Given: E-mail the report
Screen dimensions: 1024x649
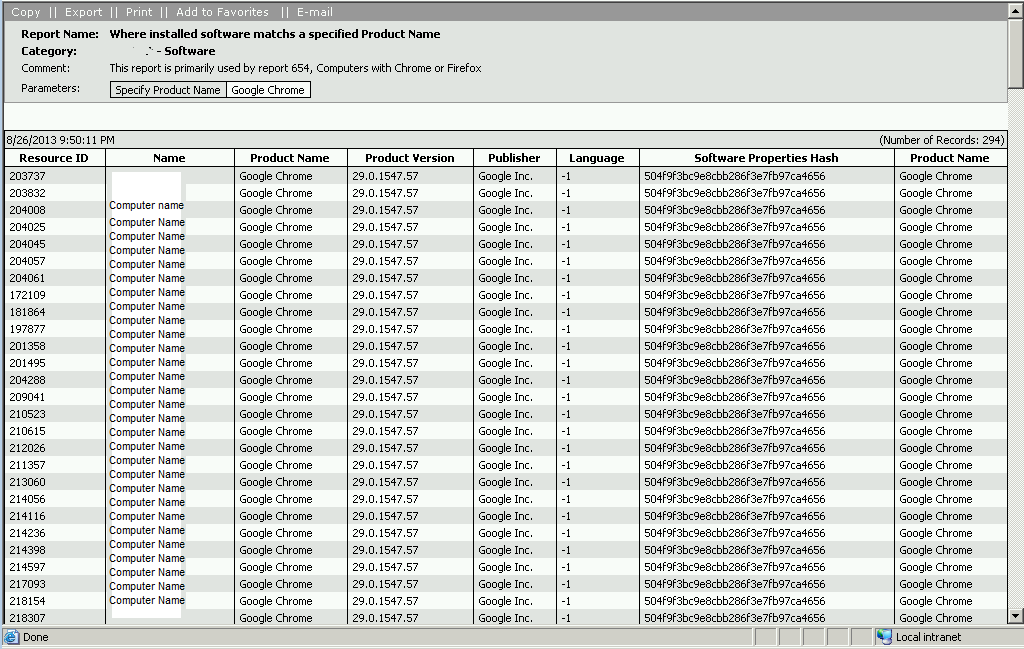Looking at the screenshot, I should (x=314, y=12).
